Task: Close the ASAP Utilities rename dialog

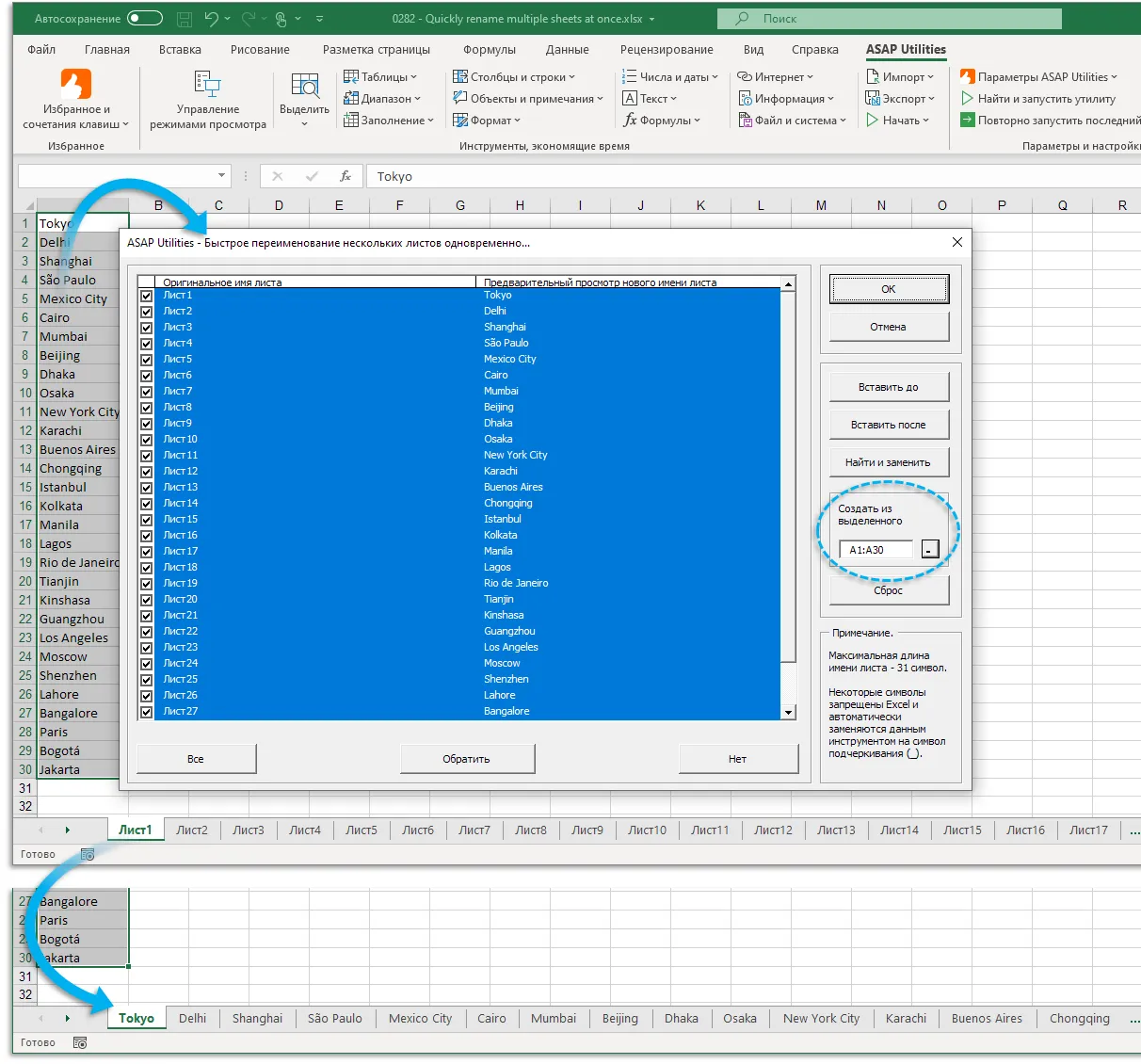Action: click(x=956, y=242)
